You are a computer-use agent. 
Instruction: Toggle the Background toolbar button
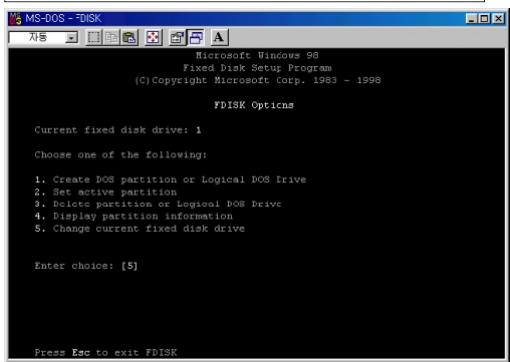pyautogui.click(x=196, y=37)
